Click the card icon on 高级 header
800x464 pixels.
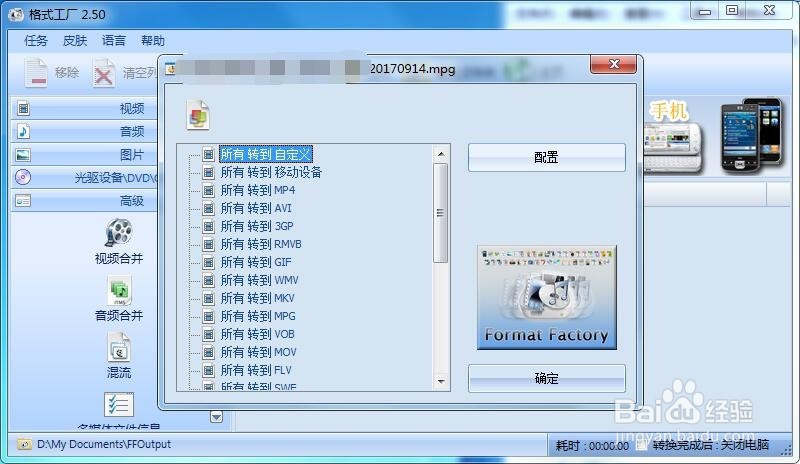click(23, 201)
